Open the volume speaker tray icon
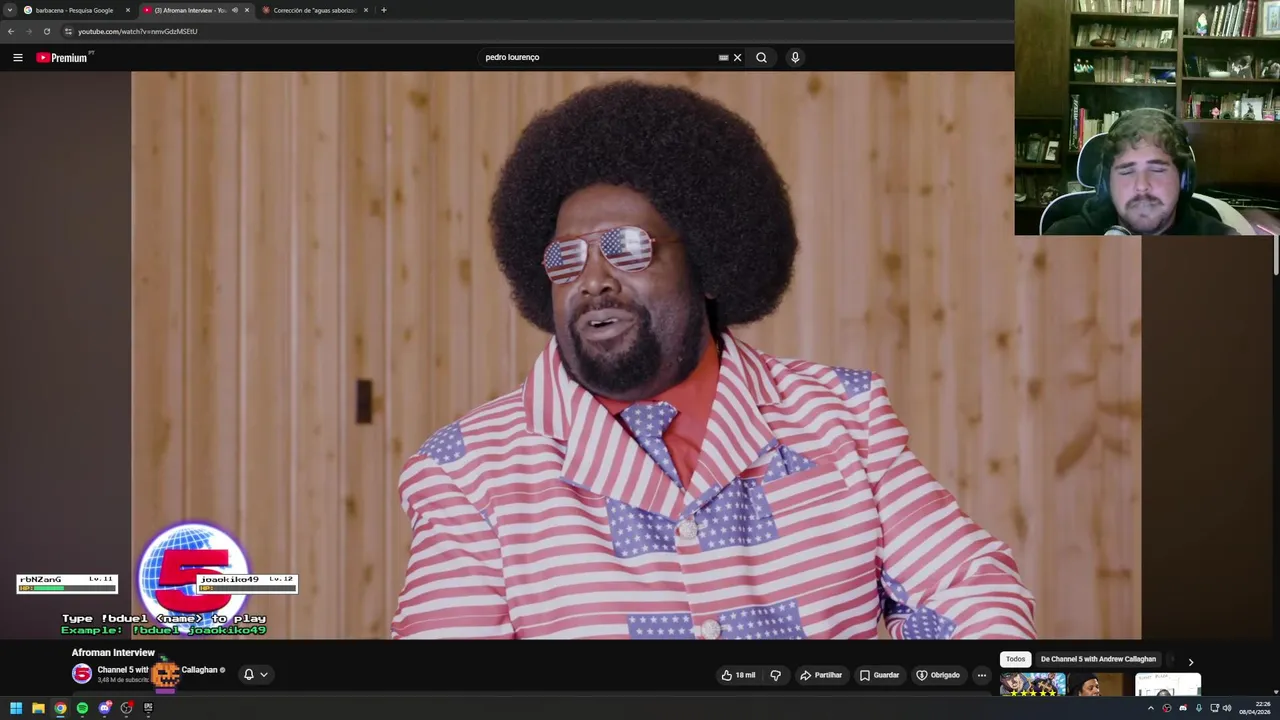 coord(1227,708)
